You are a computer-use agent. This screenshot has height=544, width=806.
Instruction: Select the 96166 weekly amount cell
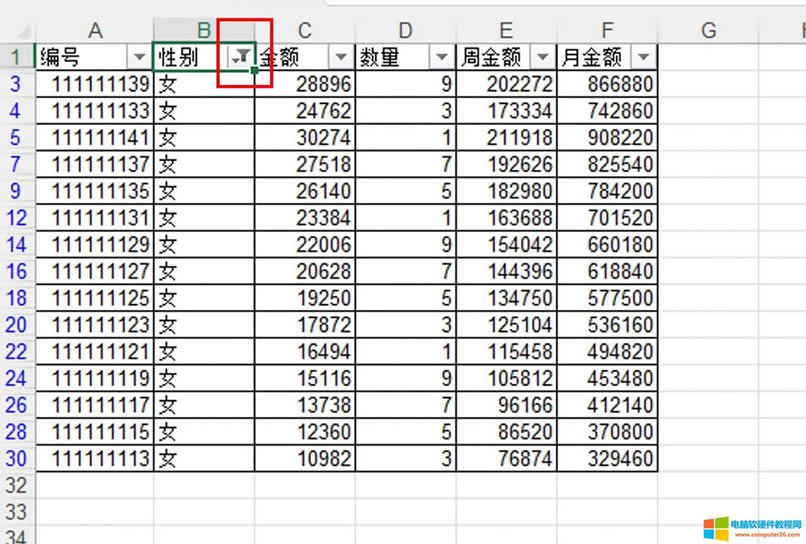click(x=506, y=405)
